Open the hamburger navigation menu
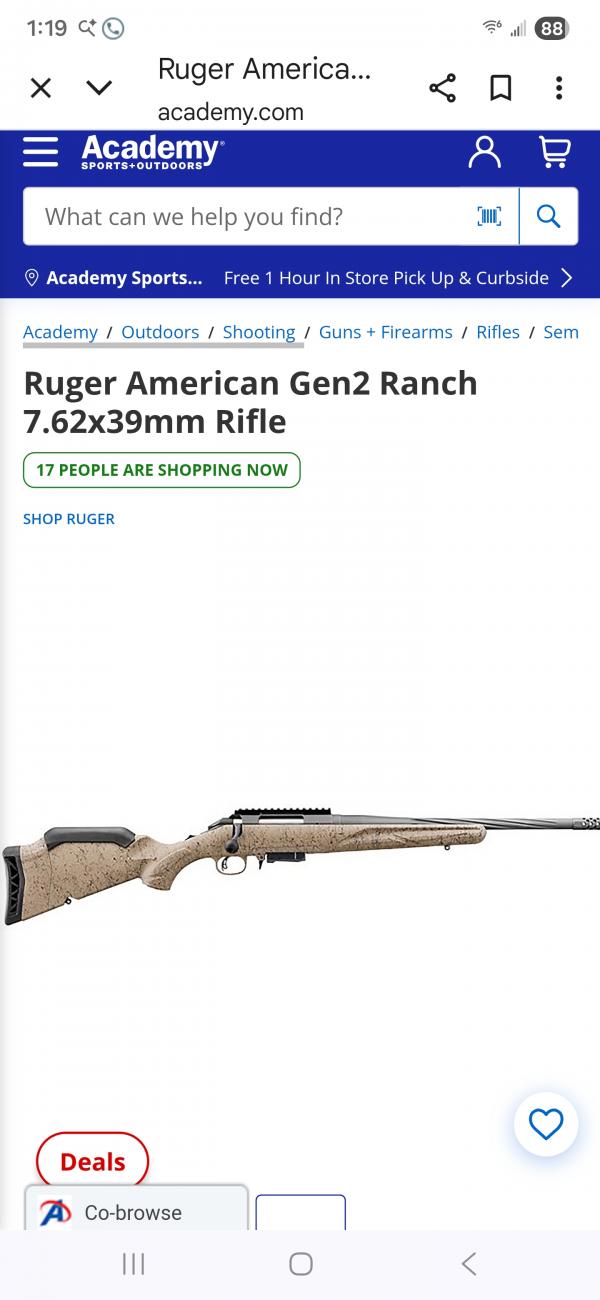This screenshot has height=1300, width=600. [40, 152]
